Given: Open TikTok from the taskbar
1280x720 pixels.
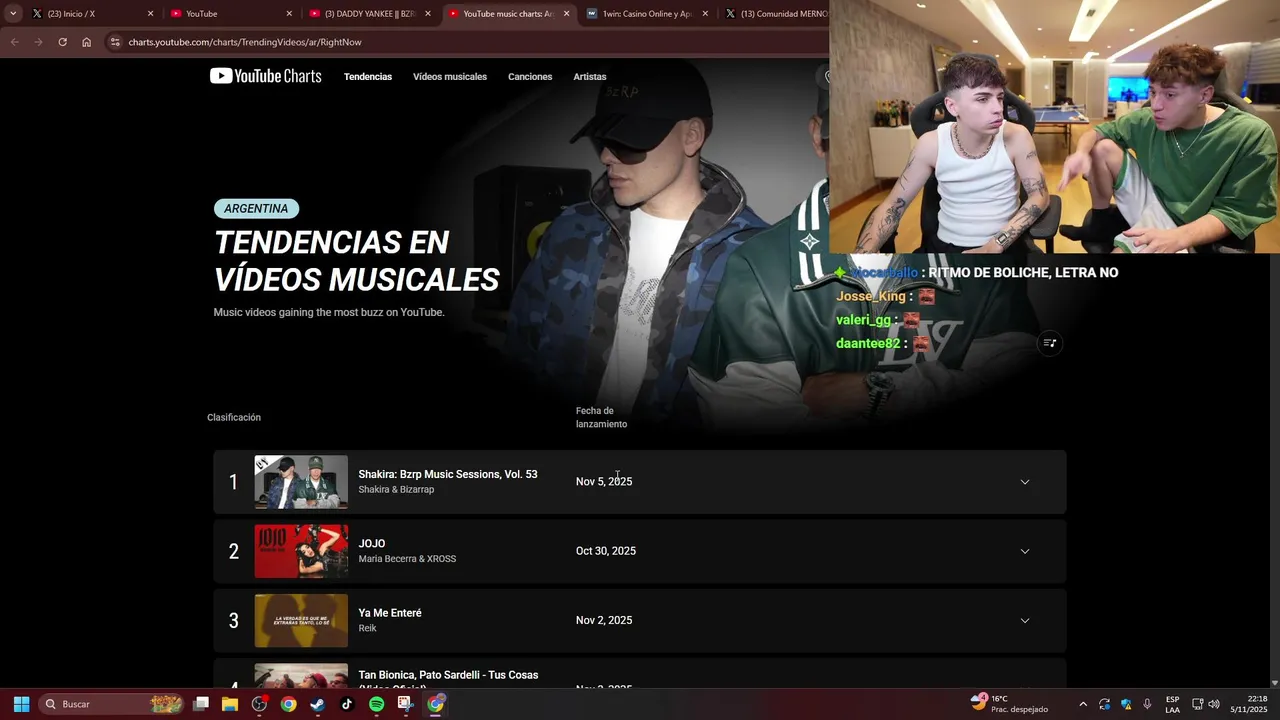Looking at the screenshot, I should [347, 704].
